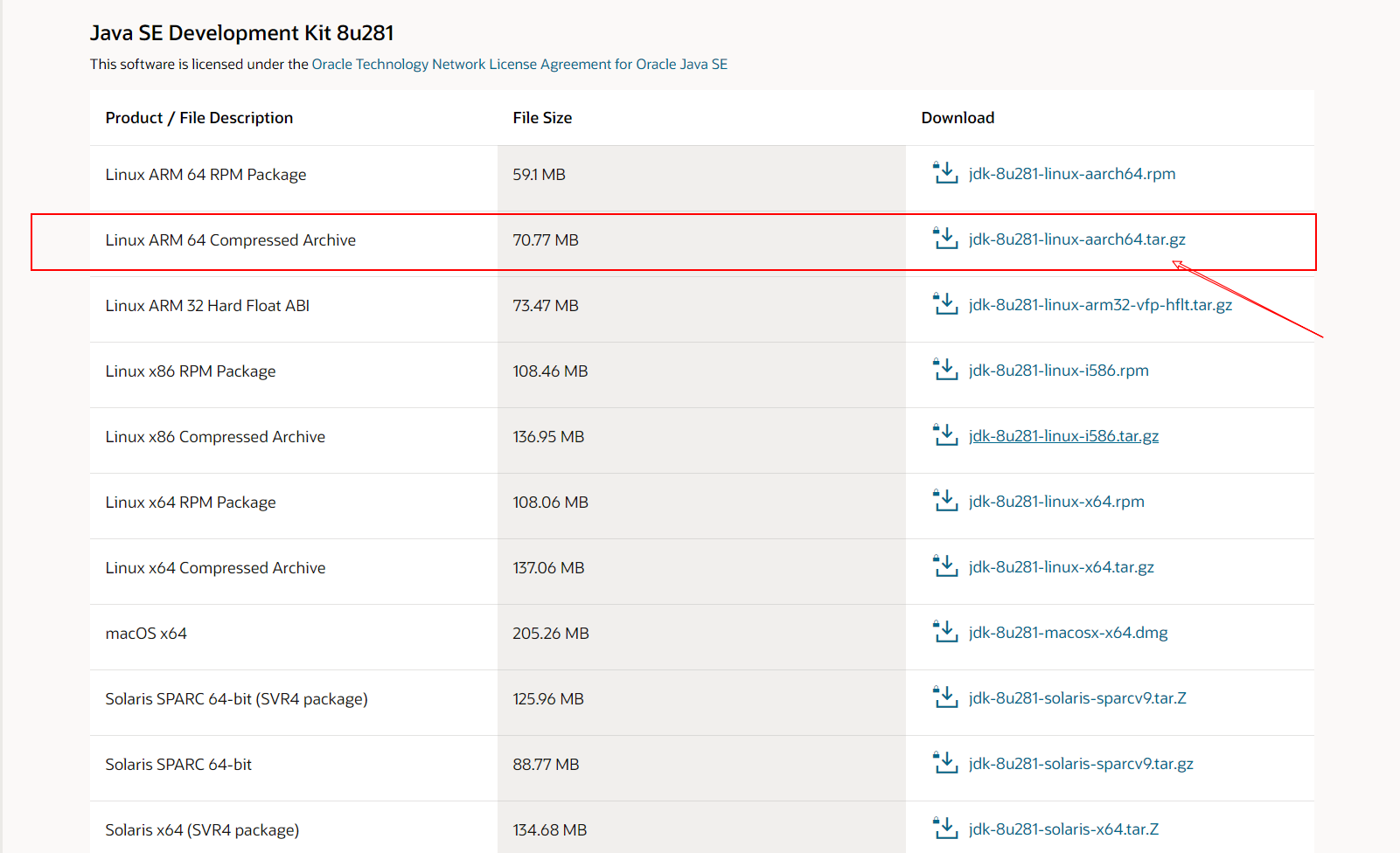The image size is (1400, 853).
Task: Download underlined jdk-8u281-linux-i586.tar.gz link
Action: [1063, 436]
